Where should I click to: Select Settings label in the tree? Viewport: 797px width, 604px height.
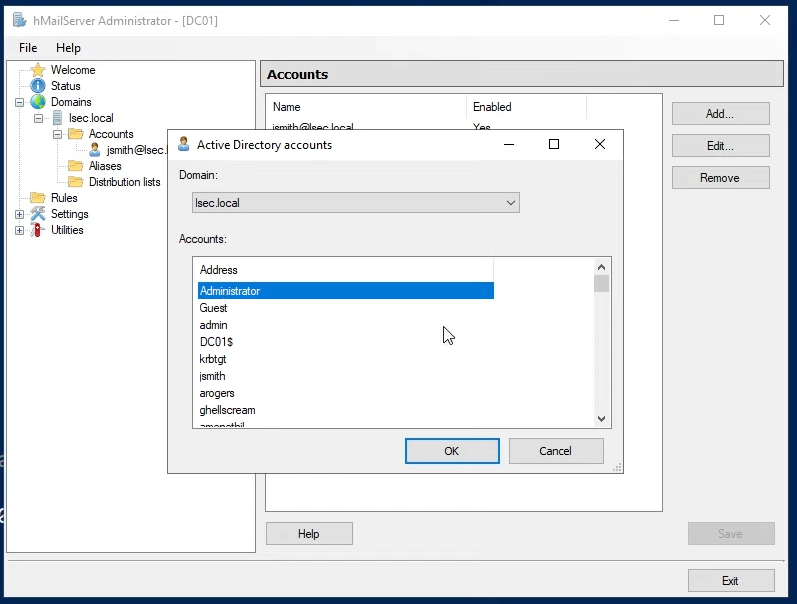70,214
